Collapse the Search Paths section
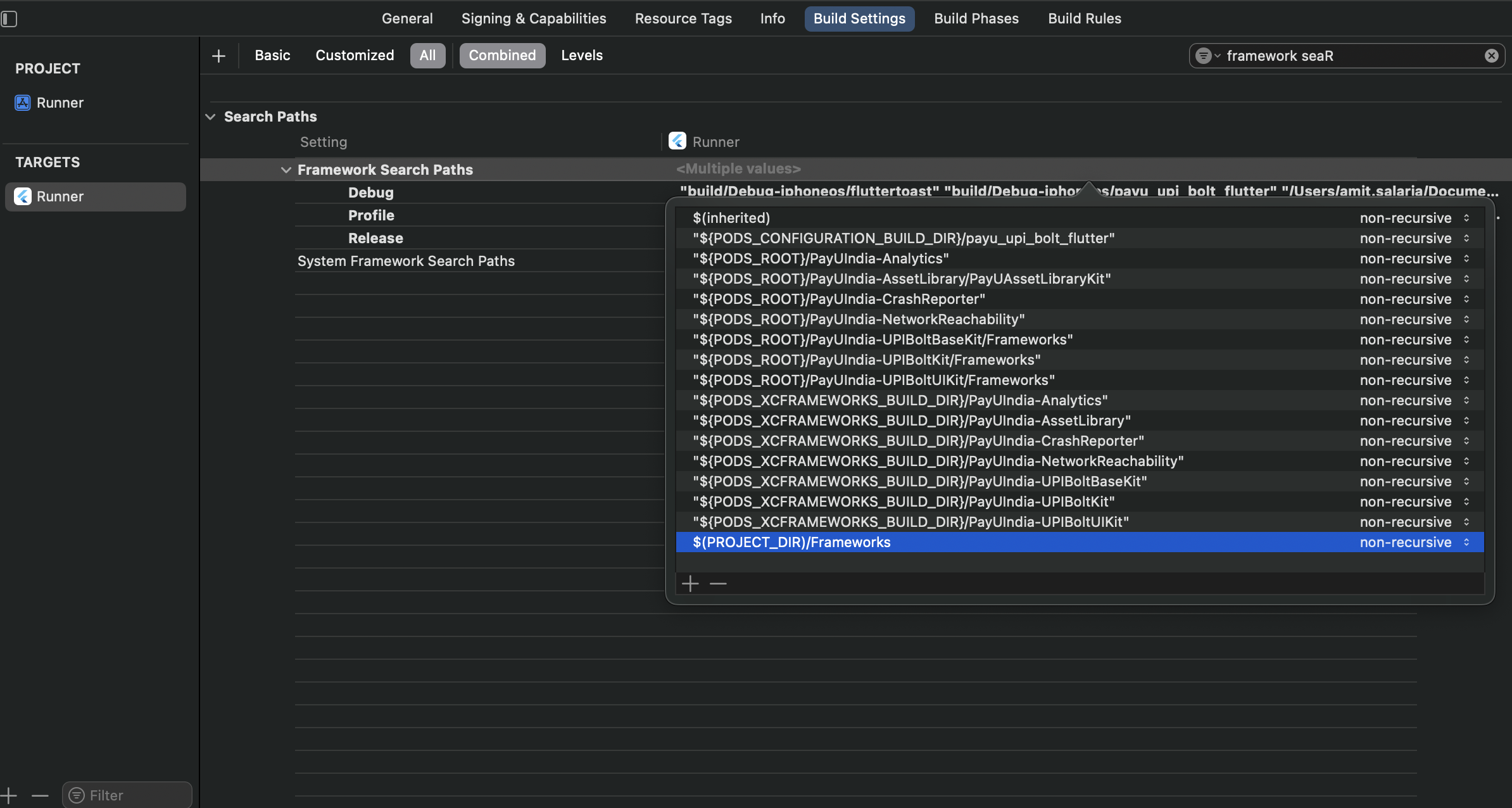1512x808 pixels. [211, 117]
